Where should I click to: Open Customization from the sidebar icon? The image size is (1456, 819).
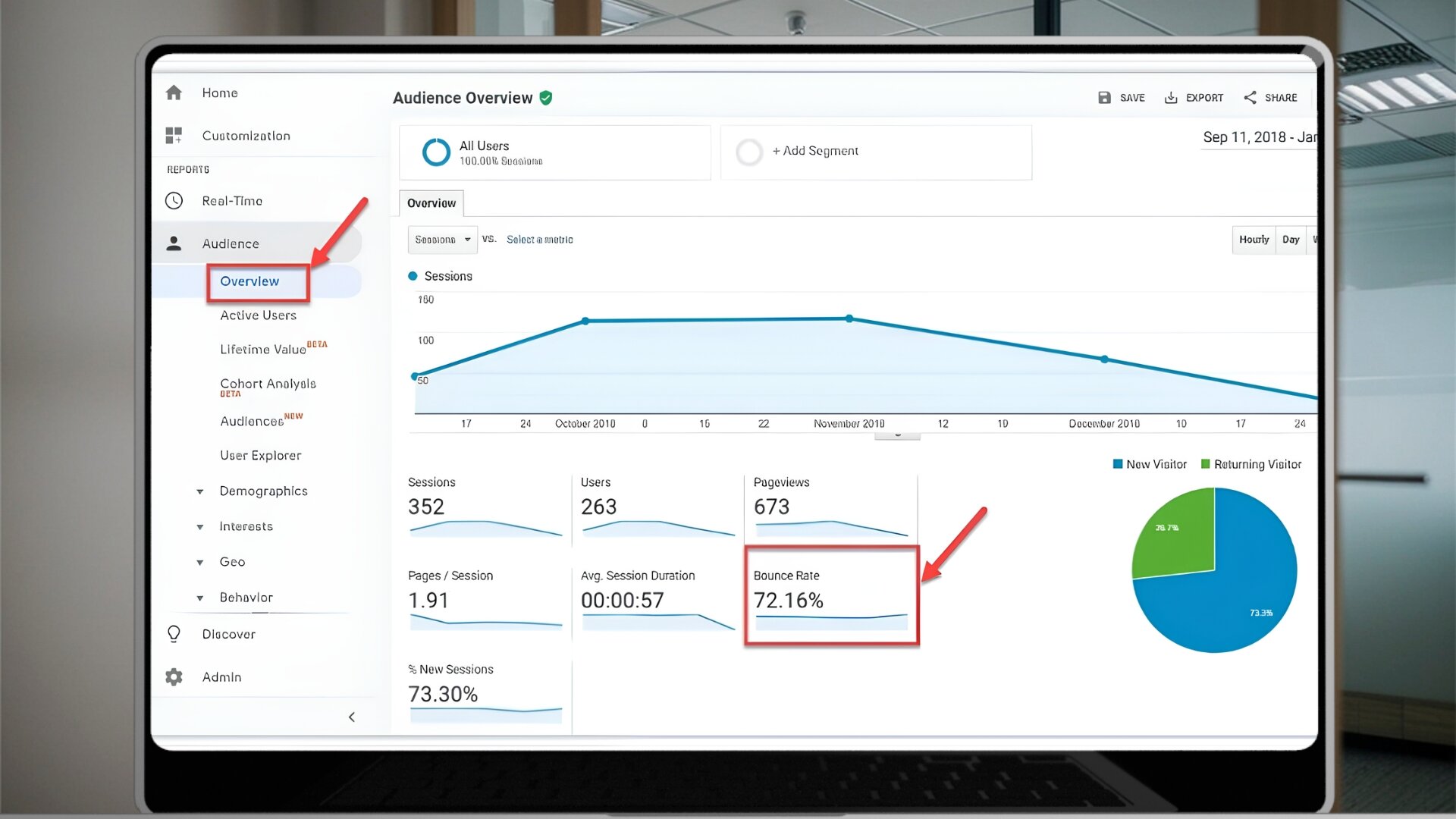174,135
